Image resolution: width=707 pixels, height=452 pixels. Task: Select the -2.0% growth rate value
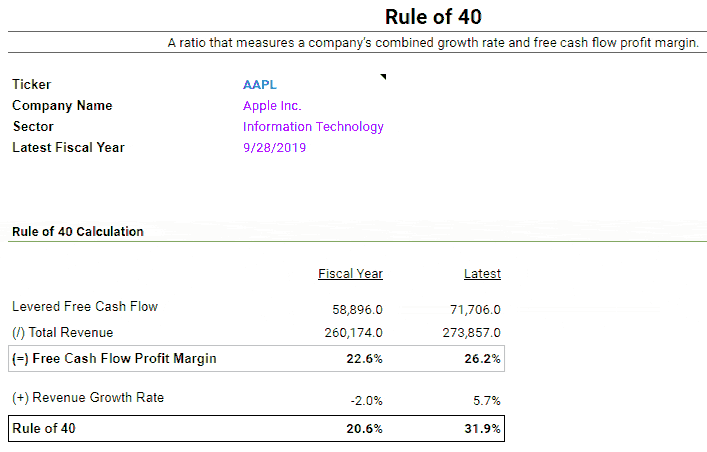[366, 401]
